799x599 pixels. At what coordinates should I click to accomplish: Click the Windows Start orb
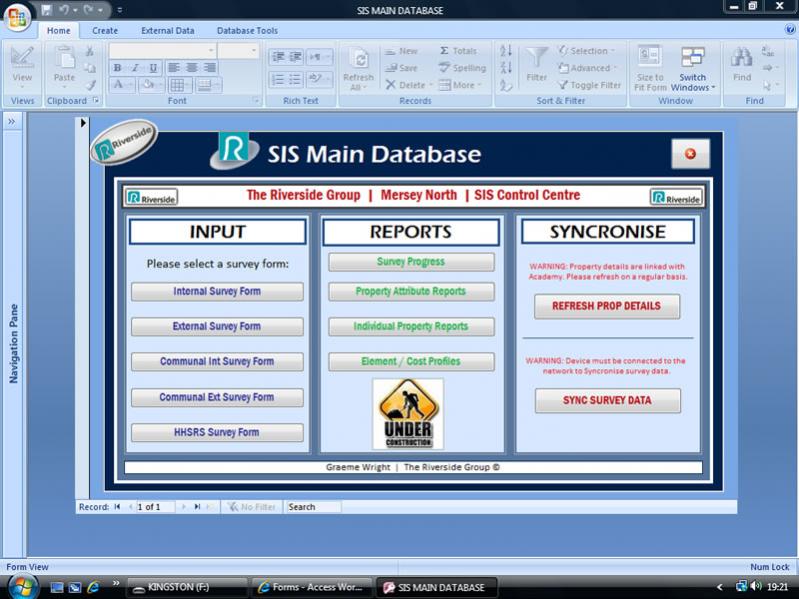click(x=21, y=586)
